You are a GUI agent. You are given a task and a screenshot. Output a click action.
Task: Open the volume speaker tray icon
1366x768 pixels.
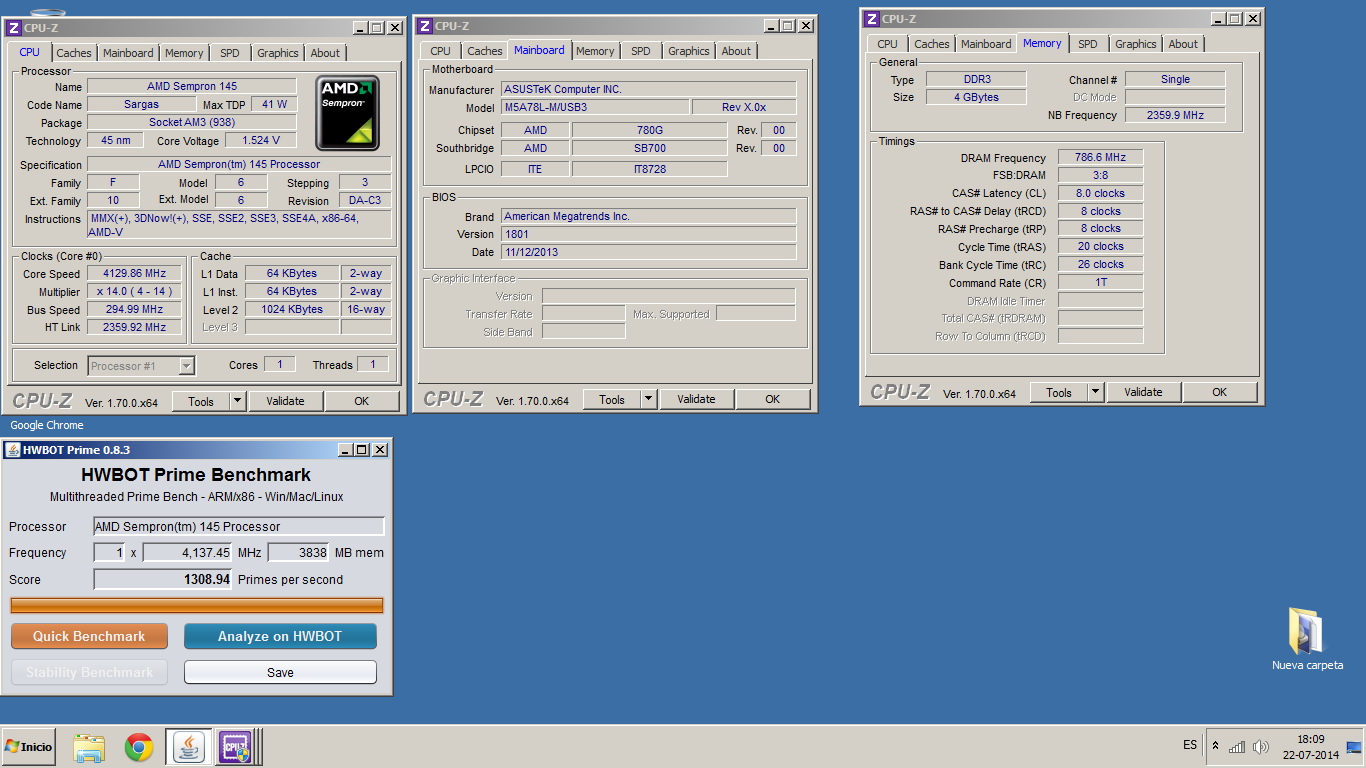[1260, 747]
